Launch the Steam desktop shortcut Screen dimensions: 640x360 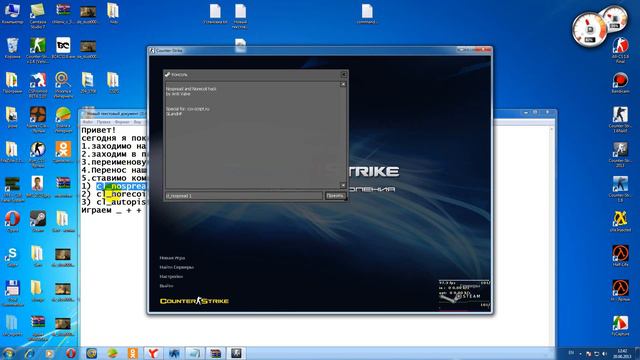(38, 221)
